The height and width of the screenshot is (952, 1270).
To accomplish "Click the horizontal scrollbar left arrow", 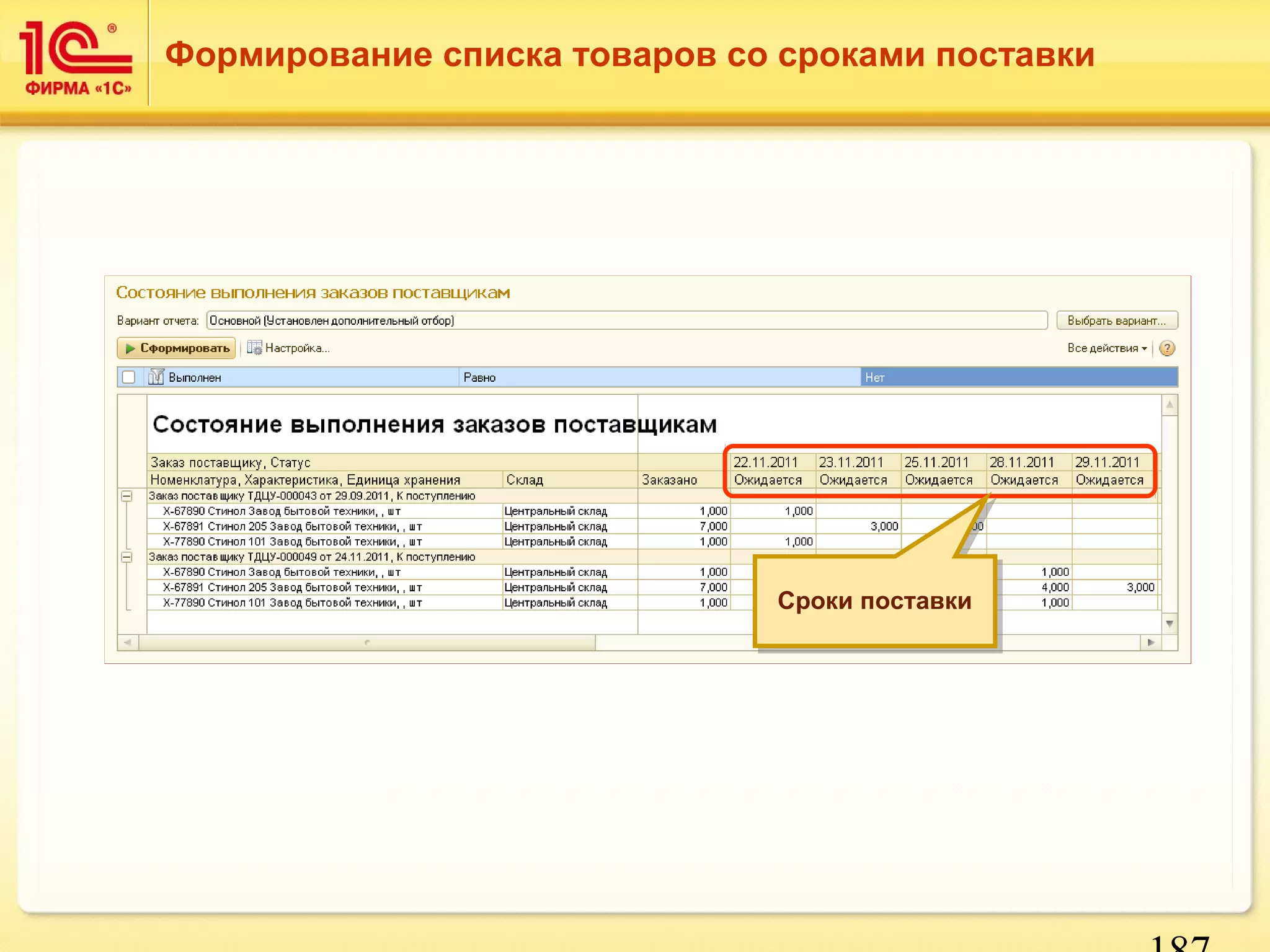I will coord(128,642).
